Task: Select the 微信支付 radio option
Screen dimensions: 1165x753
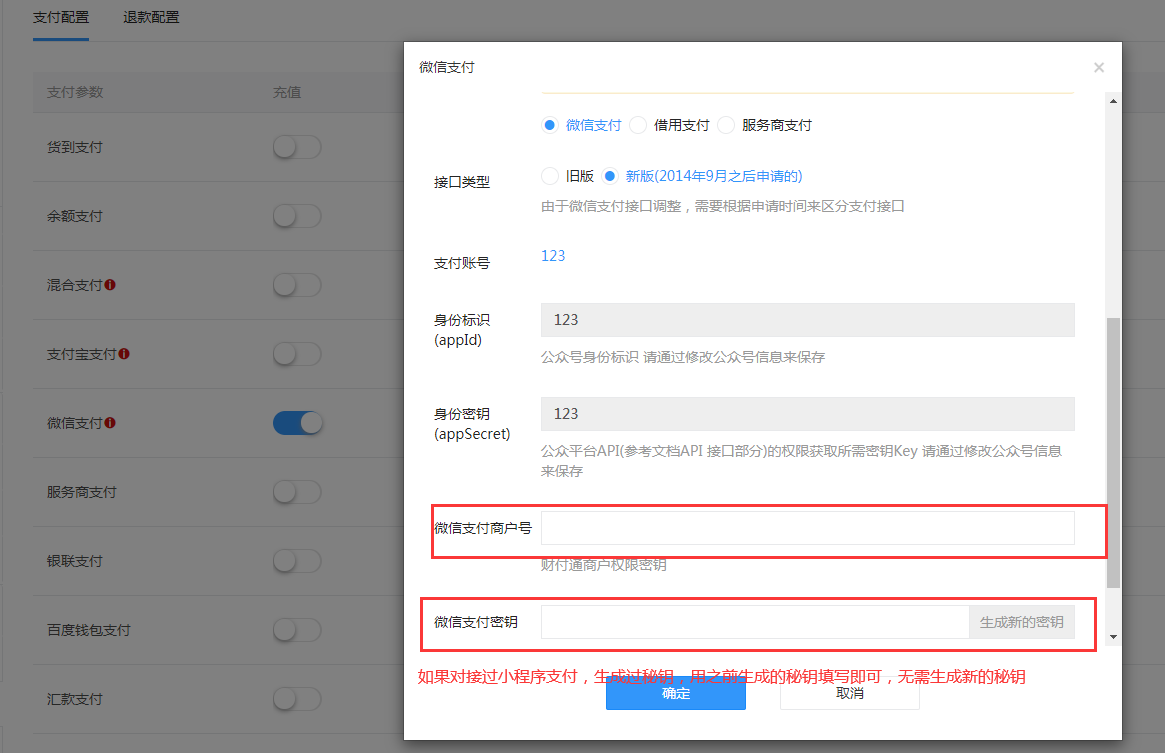Action: click(549, 125)
